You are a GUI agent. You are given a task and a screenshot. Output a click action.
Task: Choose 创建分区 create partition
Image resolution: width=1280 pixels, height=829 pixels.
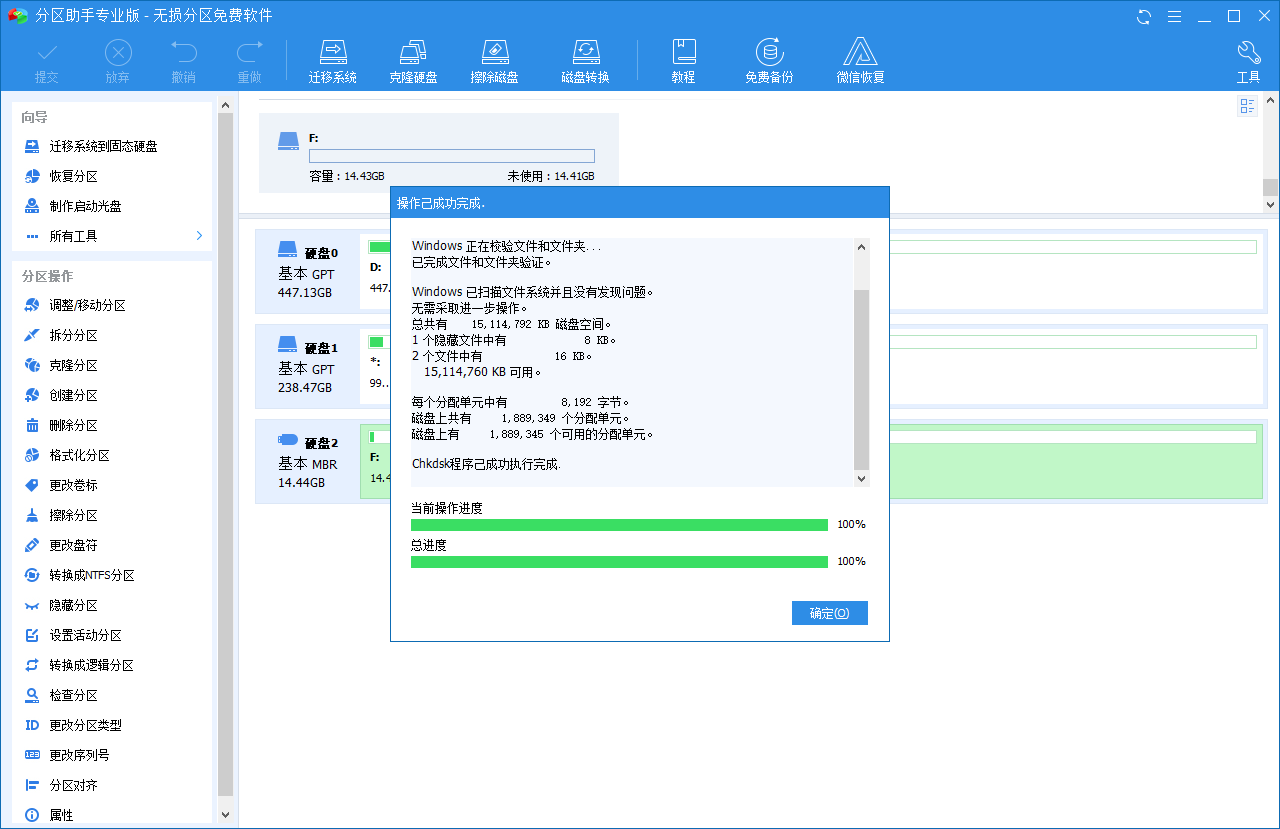pos(61,395)
